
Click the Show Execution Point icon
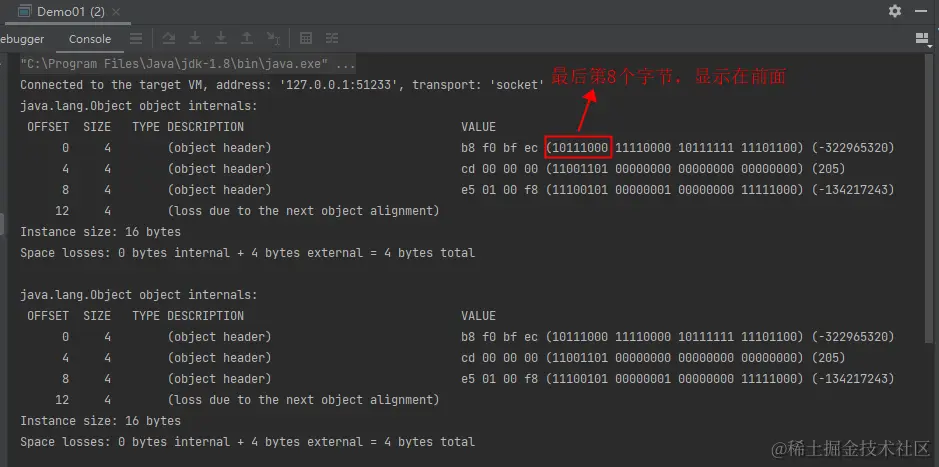pos(137,39)
